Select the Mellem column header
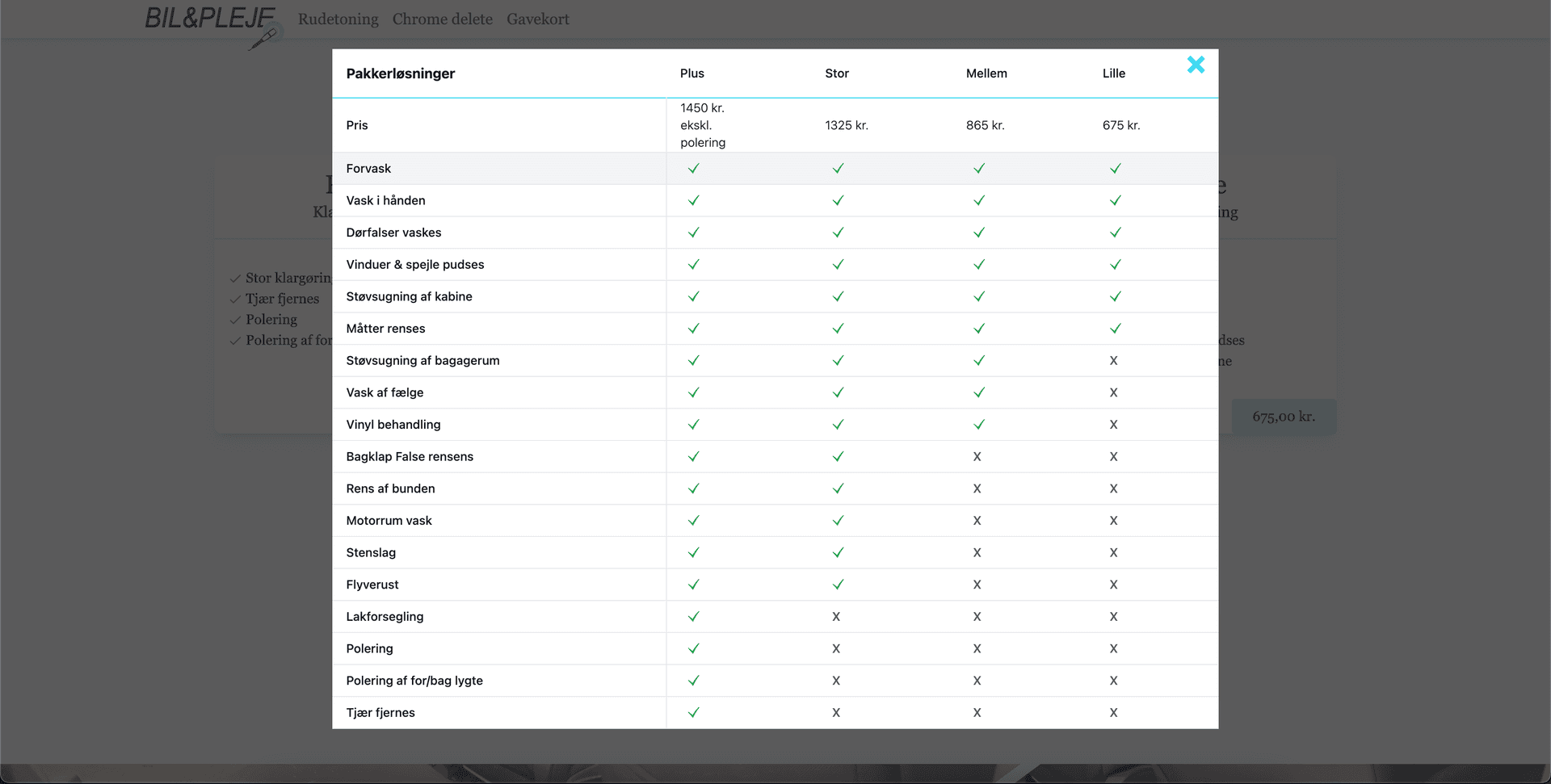 point(986,73)
